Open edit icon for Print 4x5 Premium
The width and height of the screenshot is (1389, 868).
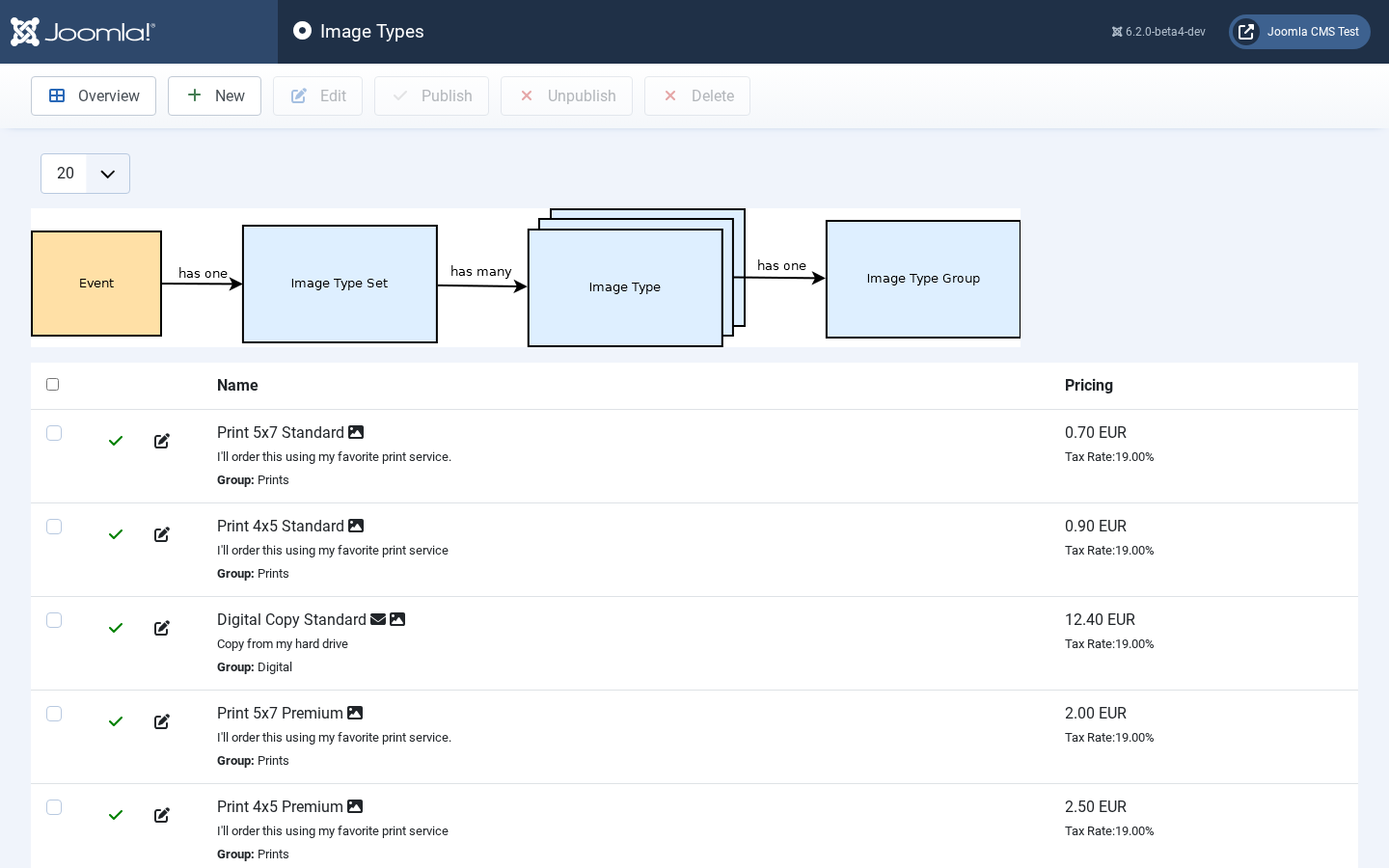[x=162, y=815]
